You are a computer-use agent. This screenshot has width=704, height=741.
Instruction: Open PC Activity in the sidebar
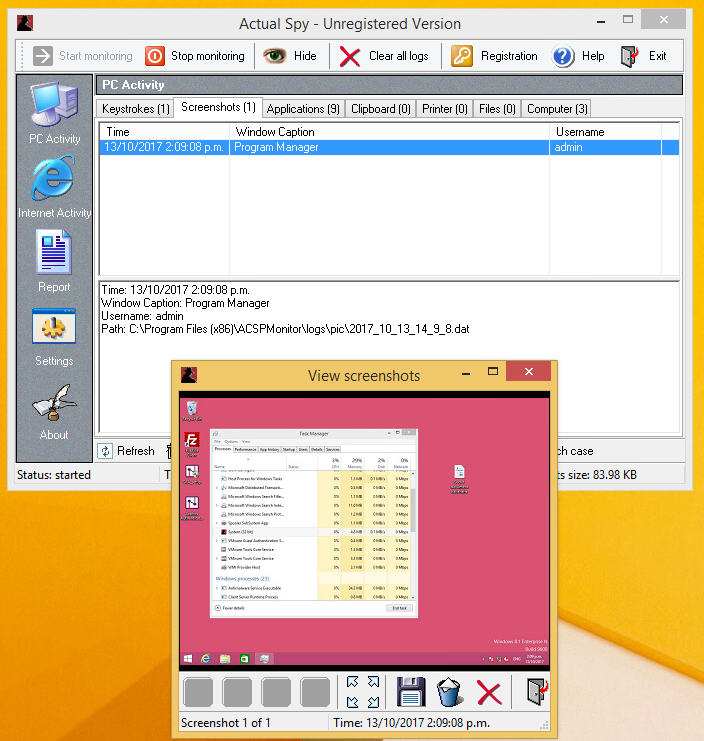coord(54,113)
